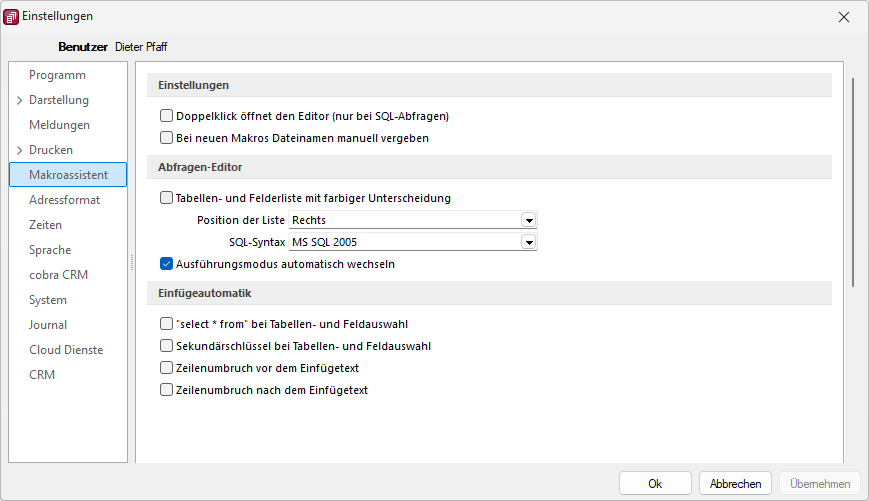Confirm with the Ok button
The height and width of the screenshot is (501, 869).
655,483
